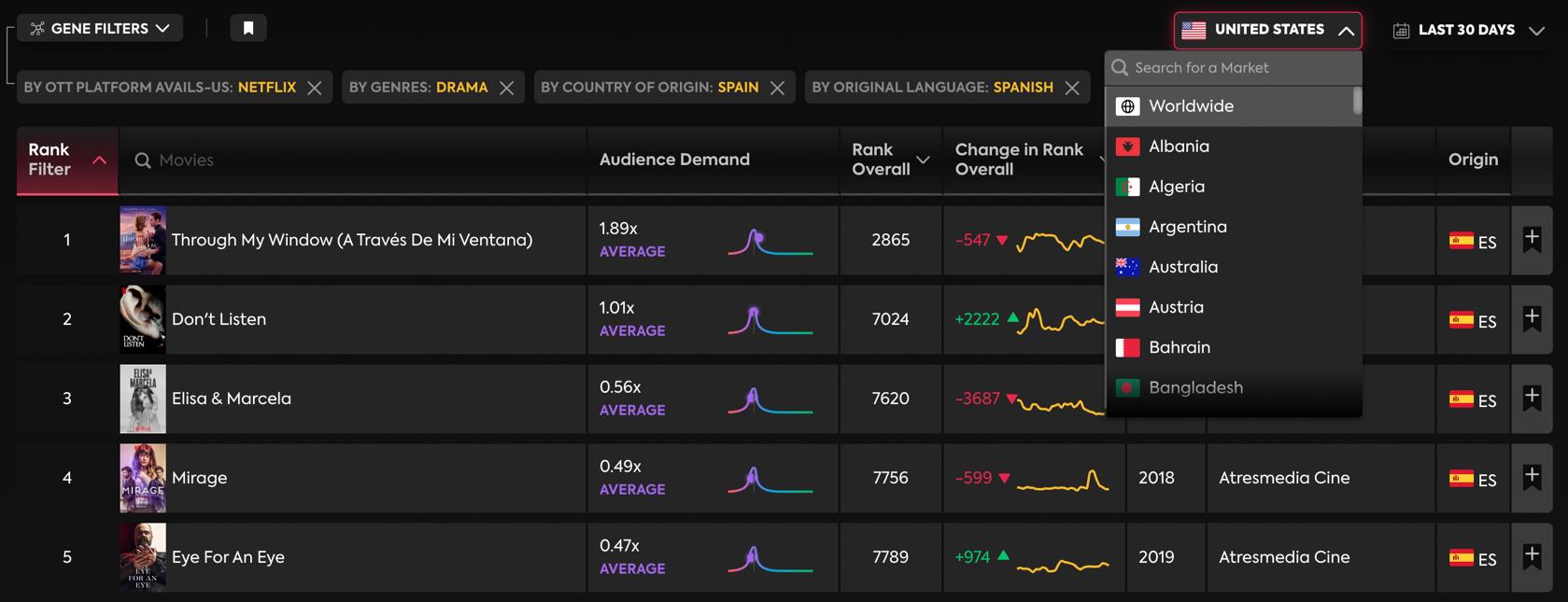Select Australia from market dropdown
1568x602 pixels.
(x=1182, y=267)
